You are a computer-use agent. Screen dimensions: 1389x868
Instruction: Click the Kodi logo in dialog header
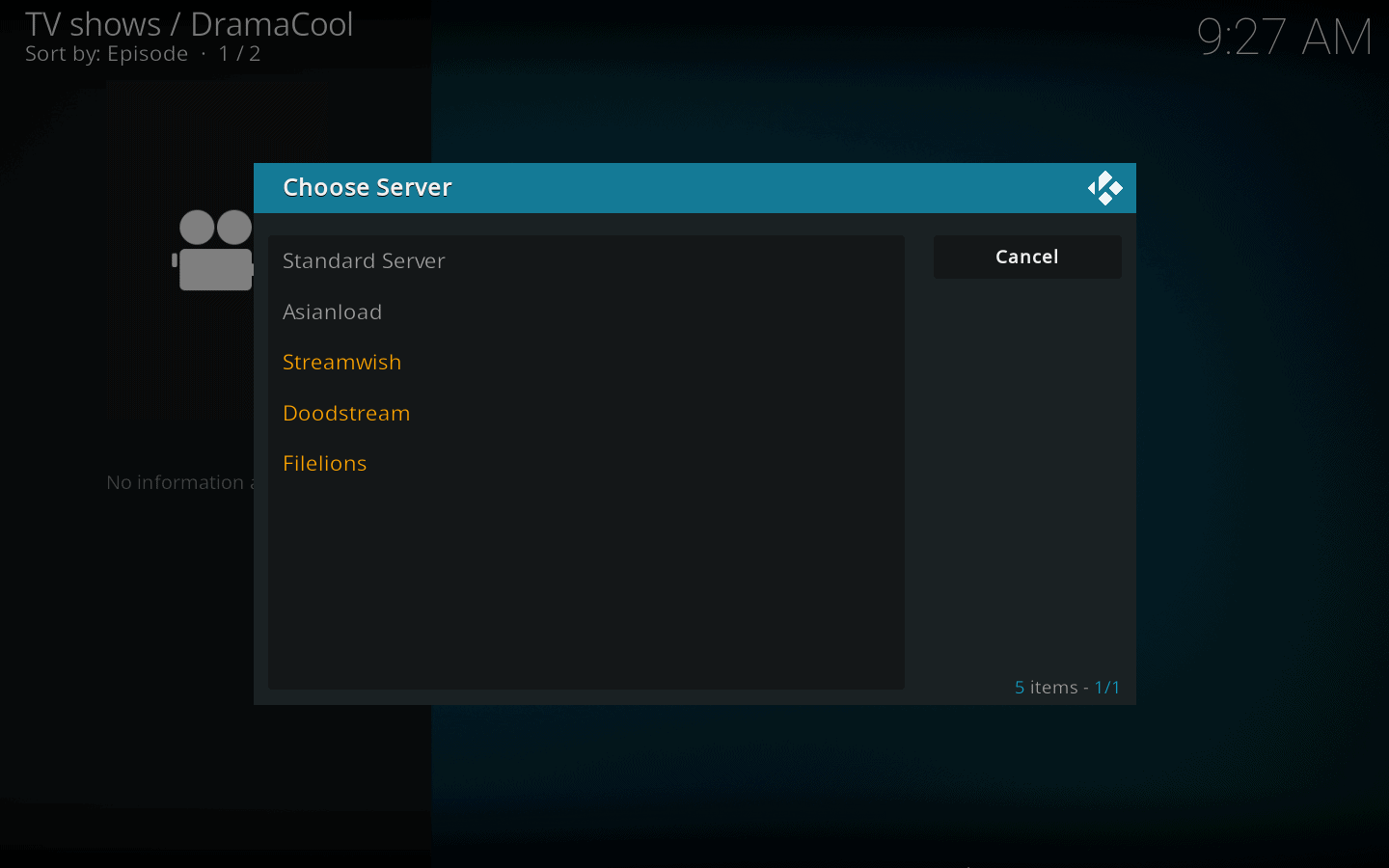1104,188
